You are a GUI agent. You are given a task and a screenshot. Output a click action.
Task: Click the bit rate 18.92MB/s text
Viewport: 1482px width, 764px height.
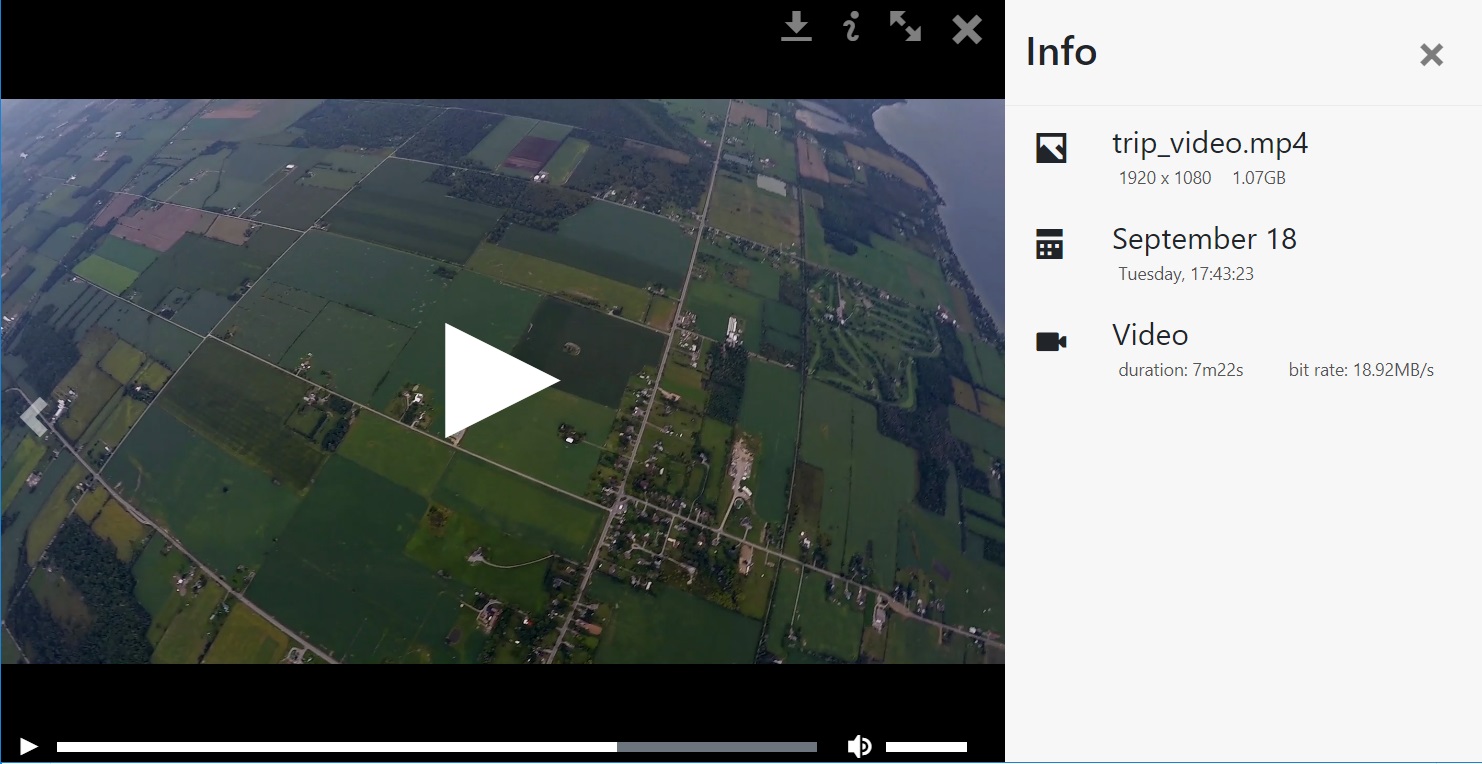(1361, 370)
